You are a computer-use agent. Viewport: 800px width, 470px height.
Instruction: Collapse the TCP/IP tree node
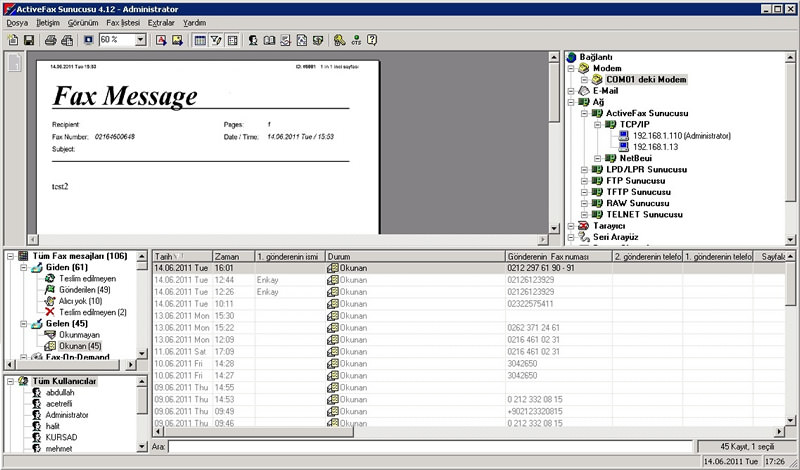596,125
